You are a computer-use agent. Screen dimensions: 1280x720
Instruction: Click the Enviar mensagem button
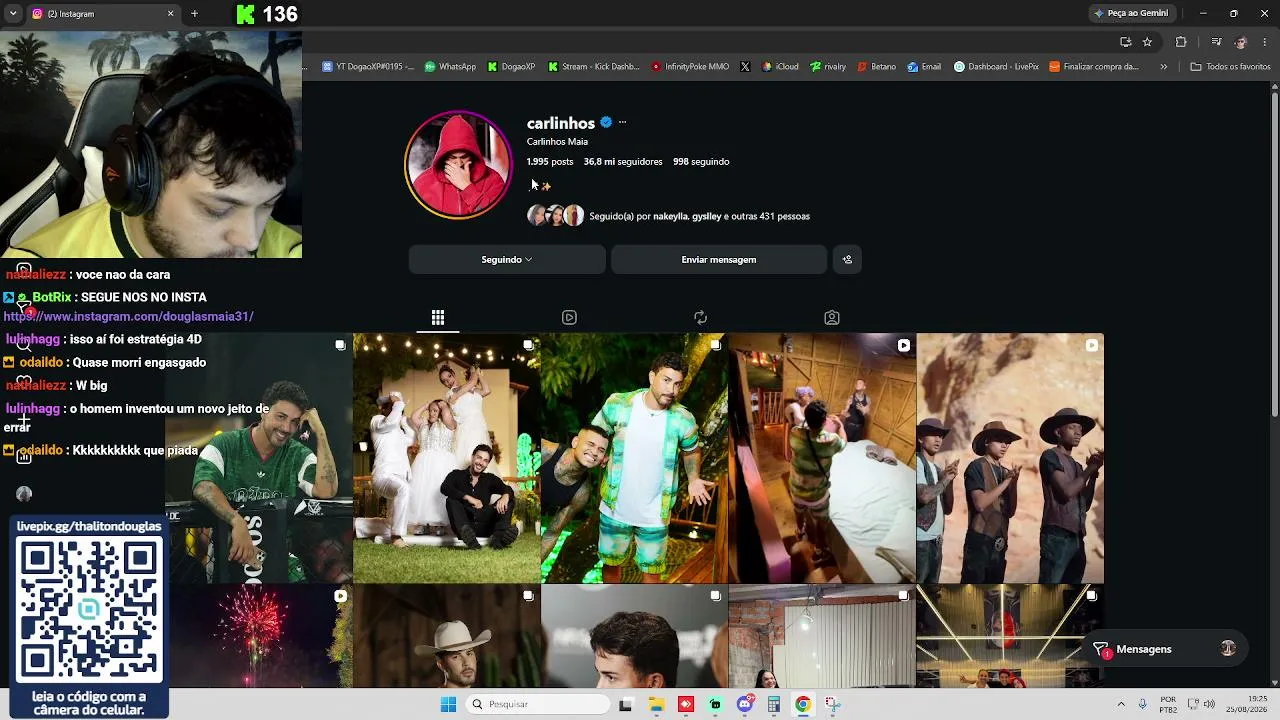point(719,260)
